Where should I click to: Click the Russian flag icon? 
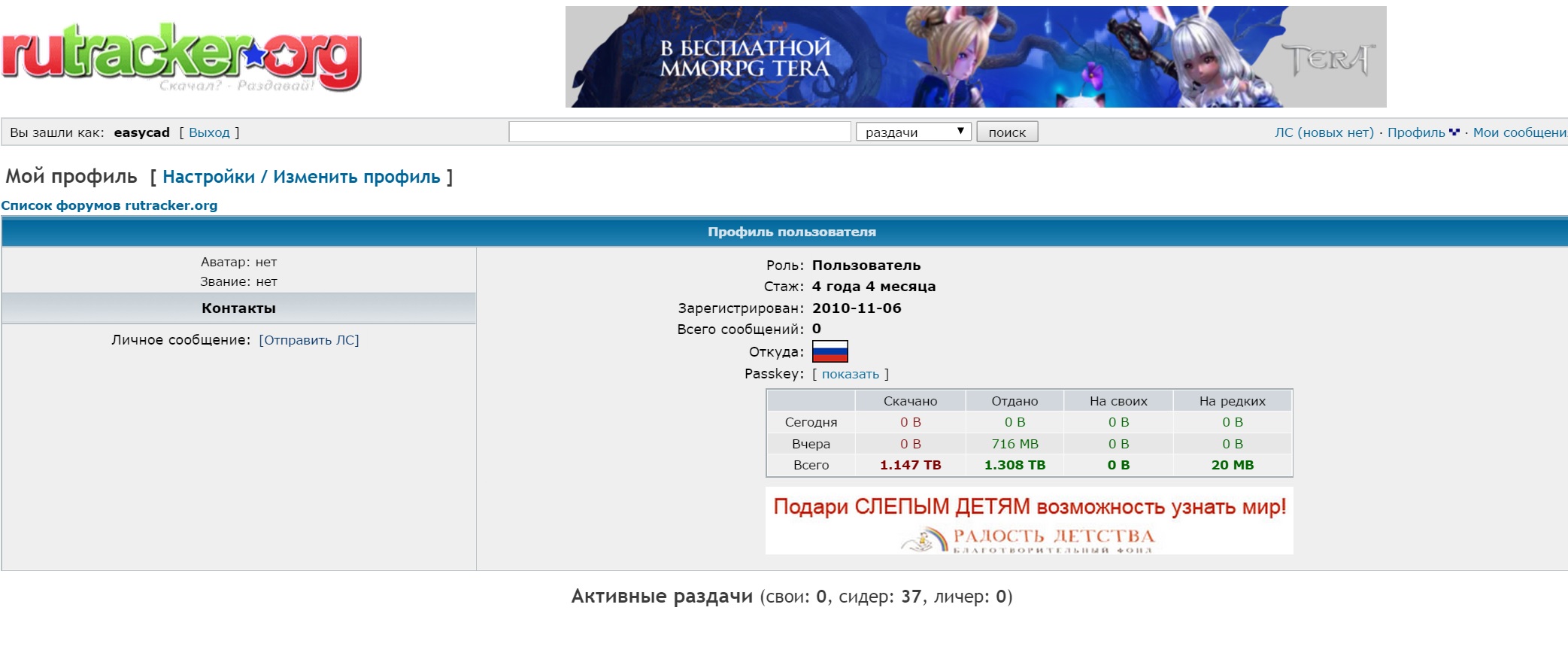829,351
